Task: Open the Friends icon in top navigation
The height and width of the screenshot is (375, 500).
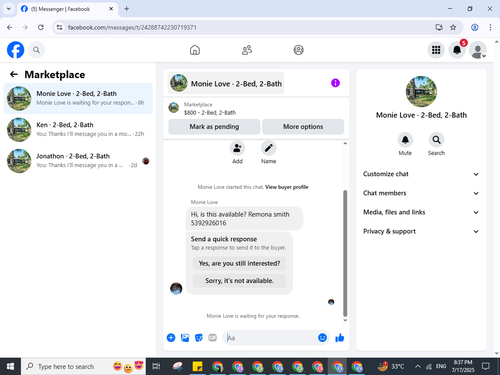Action: [x=247, y=50]
